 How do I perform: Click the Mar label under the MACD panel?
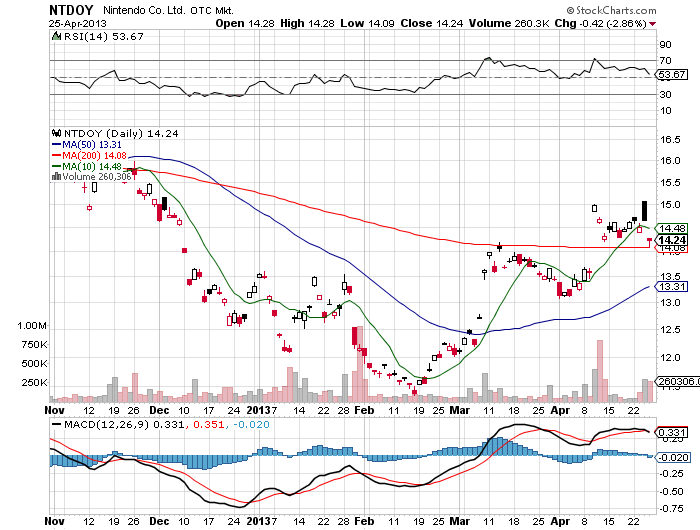pos(459,521)
